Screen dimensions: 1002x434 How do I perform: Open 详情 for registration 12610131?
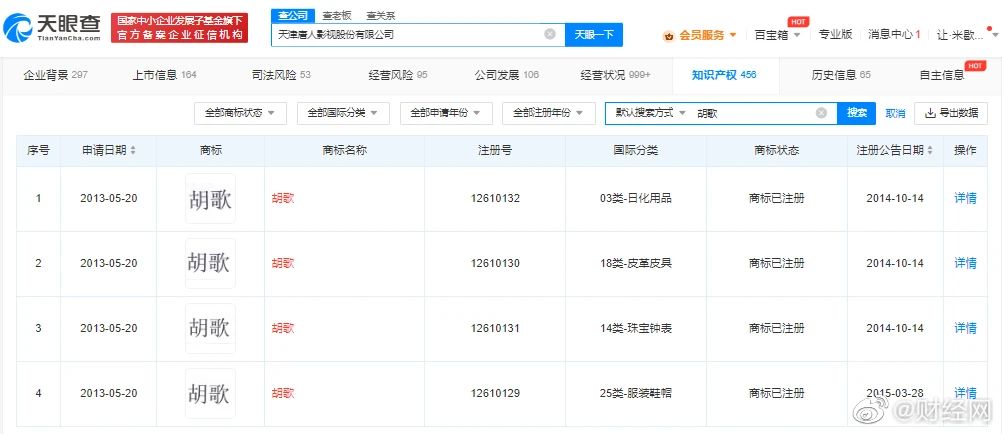965,328
